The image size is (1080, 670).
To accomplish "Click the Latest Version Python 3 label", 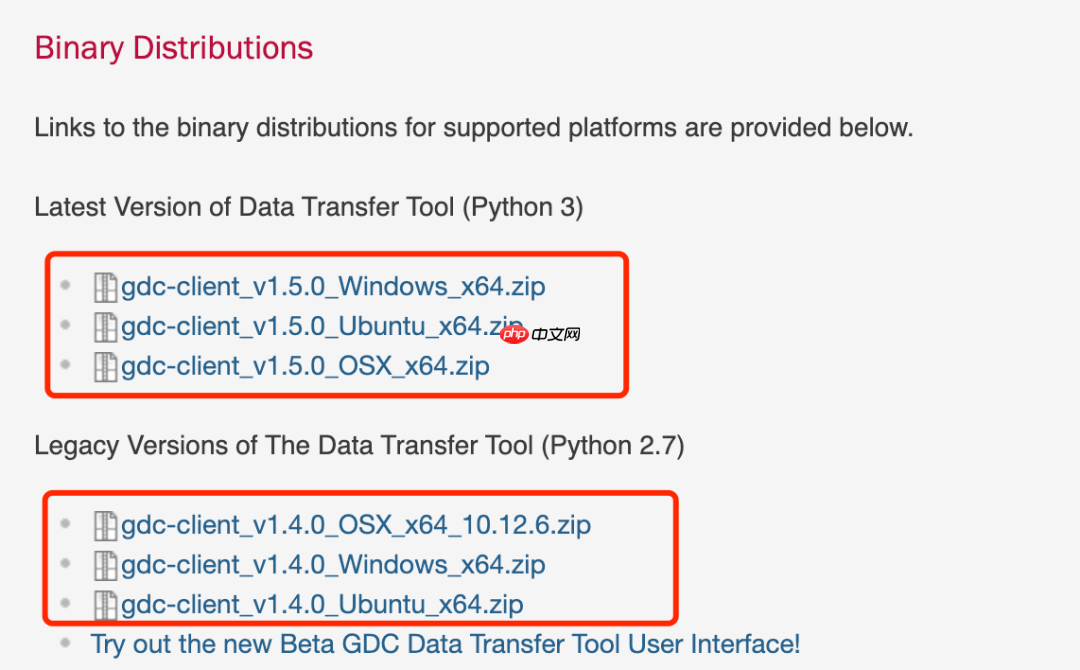I will tap(308, 207).
